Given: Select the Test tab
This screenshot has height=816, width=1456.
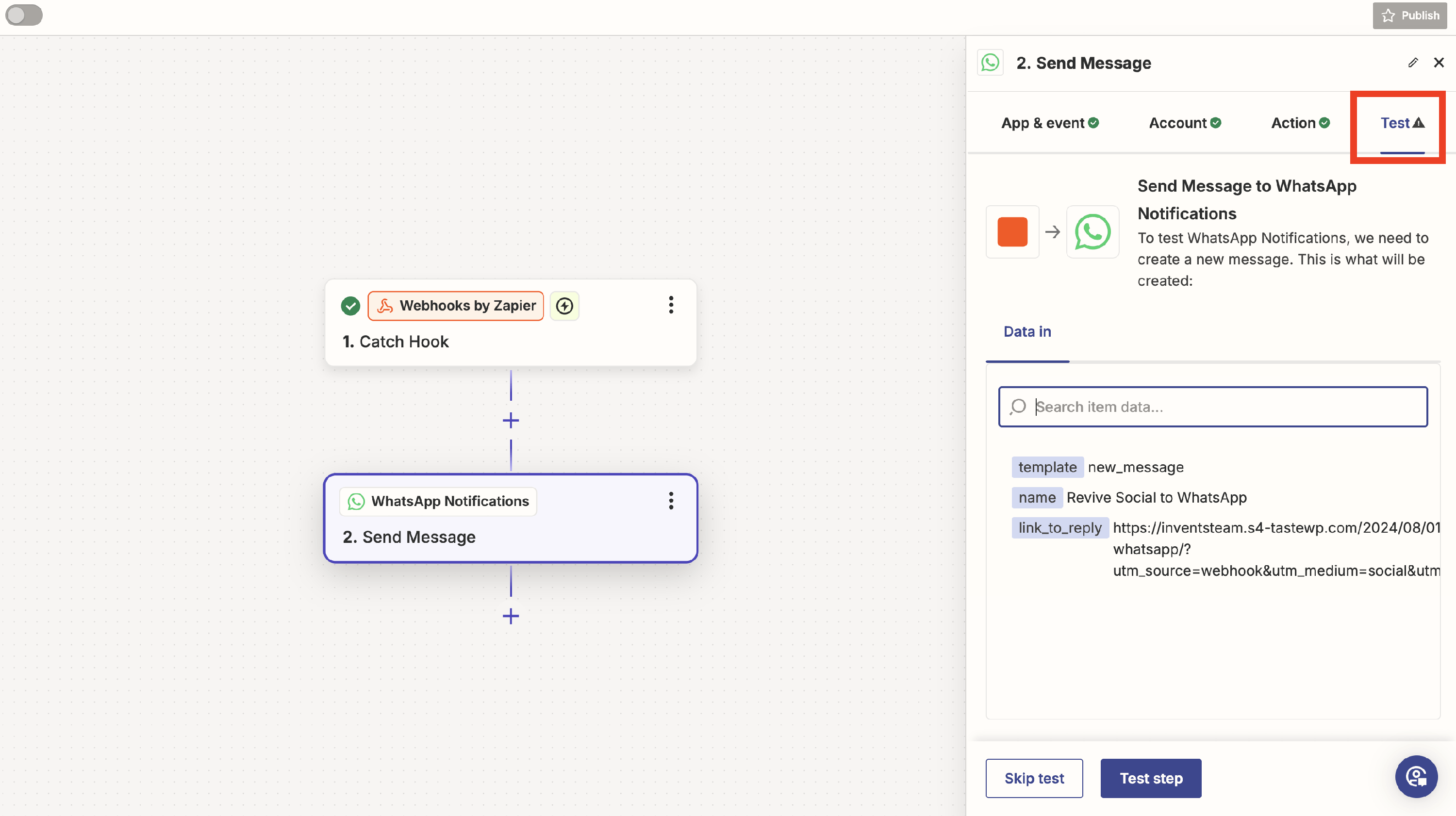Looking at the screenshot, I should (1402, 123).
